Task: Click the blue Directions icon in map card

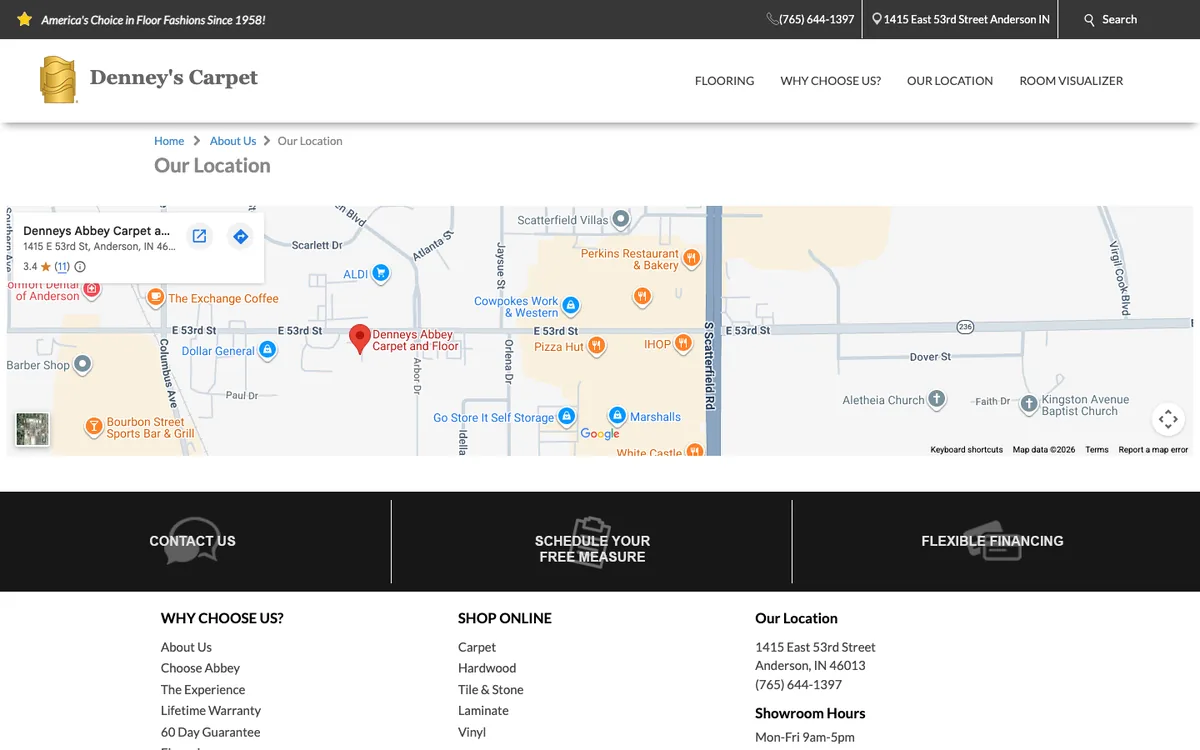Action: [x=240, y=236]
